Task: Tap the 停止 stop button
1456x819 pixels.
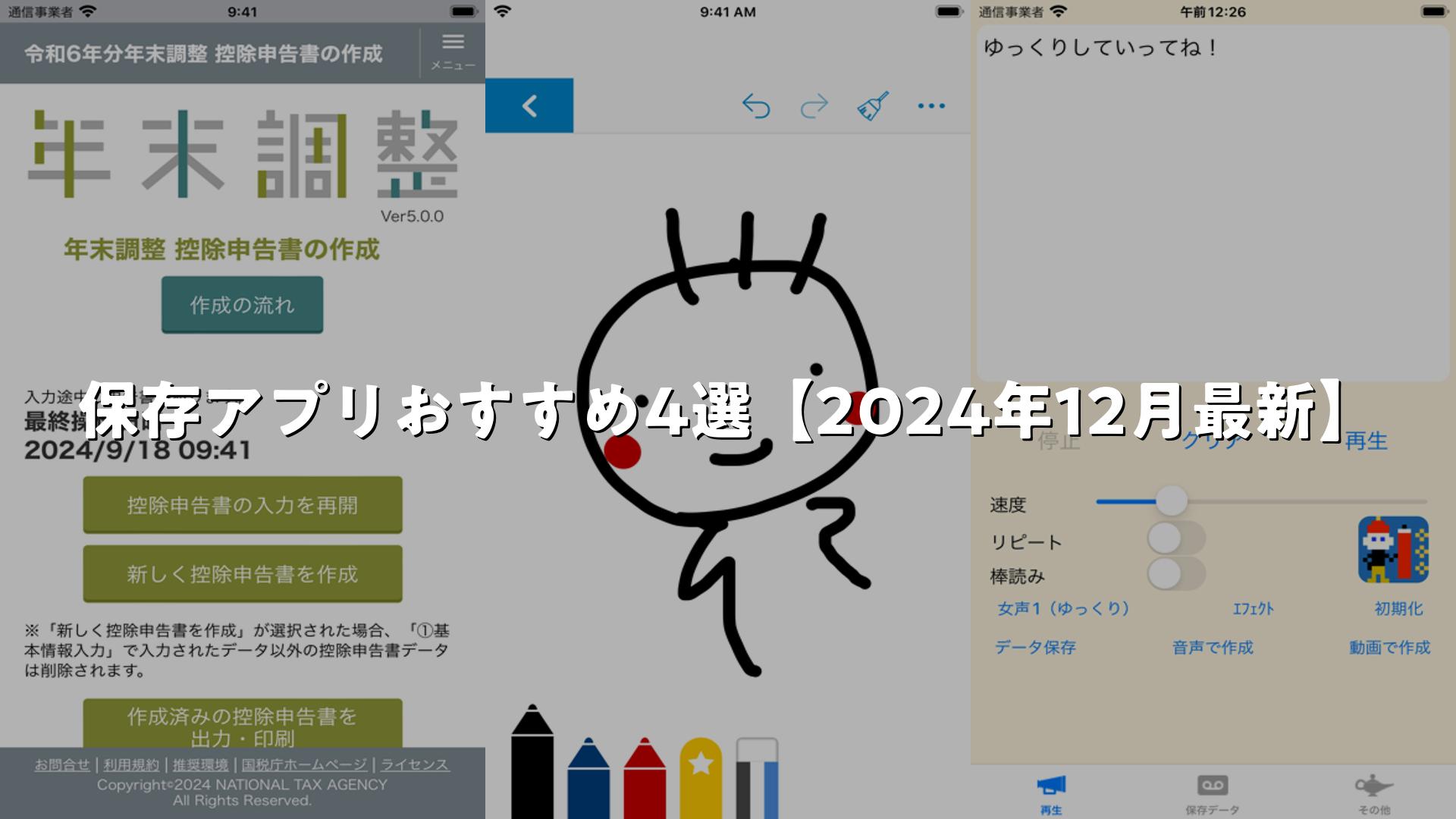Action: pos(1059,441)
